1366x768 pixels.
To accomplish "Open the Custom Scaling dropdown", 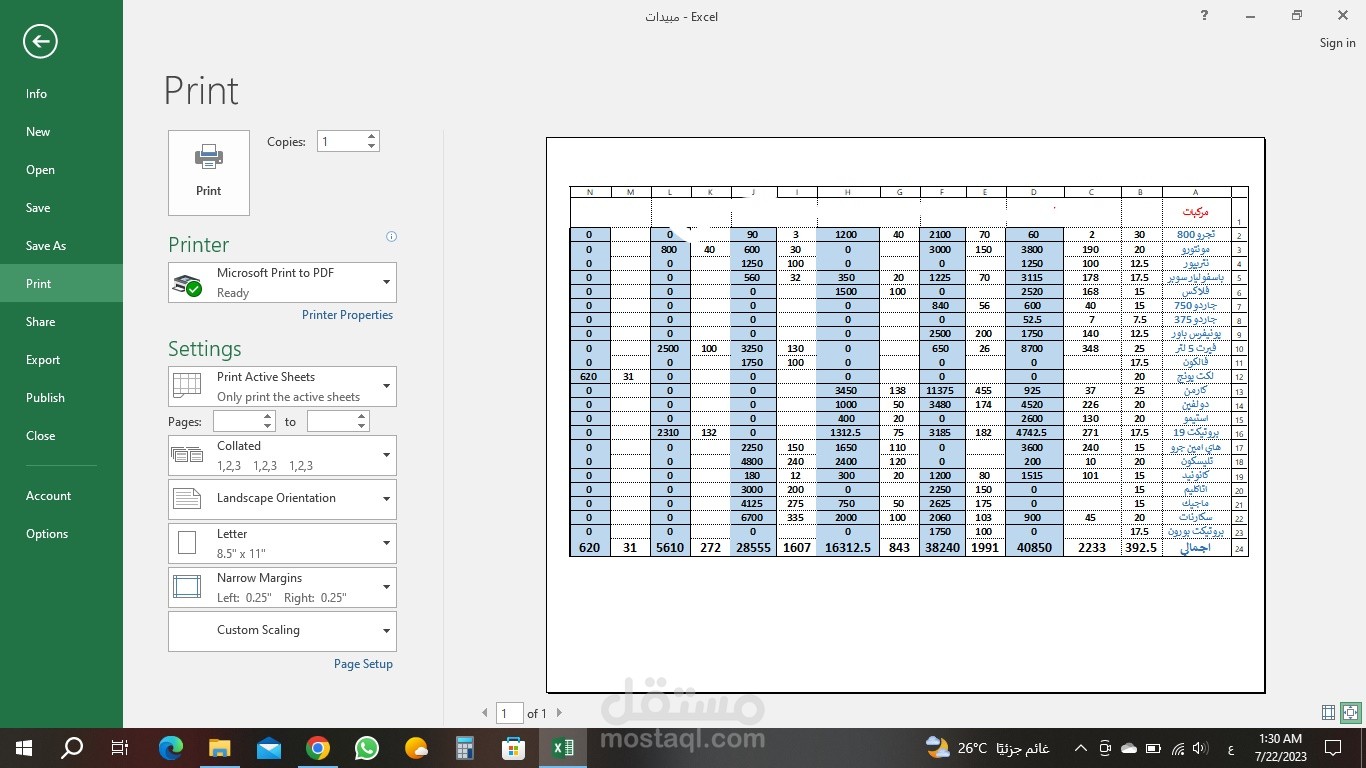I will [282, 631].
